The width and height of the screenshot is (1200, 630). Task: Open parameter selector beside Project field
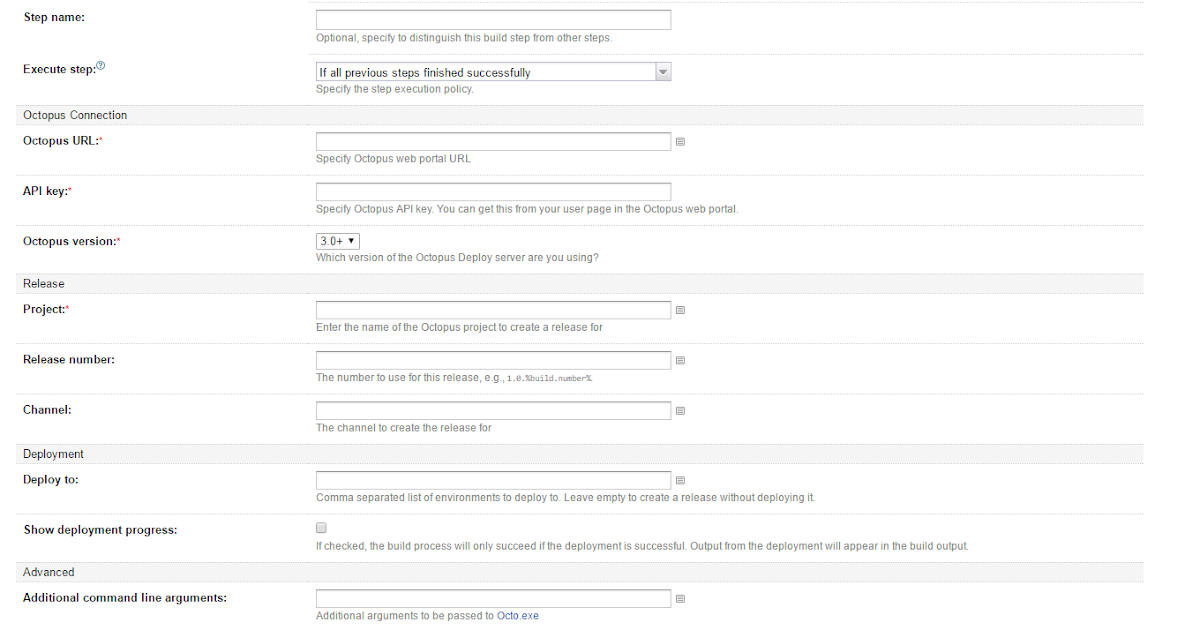pos(680,310)
